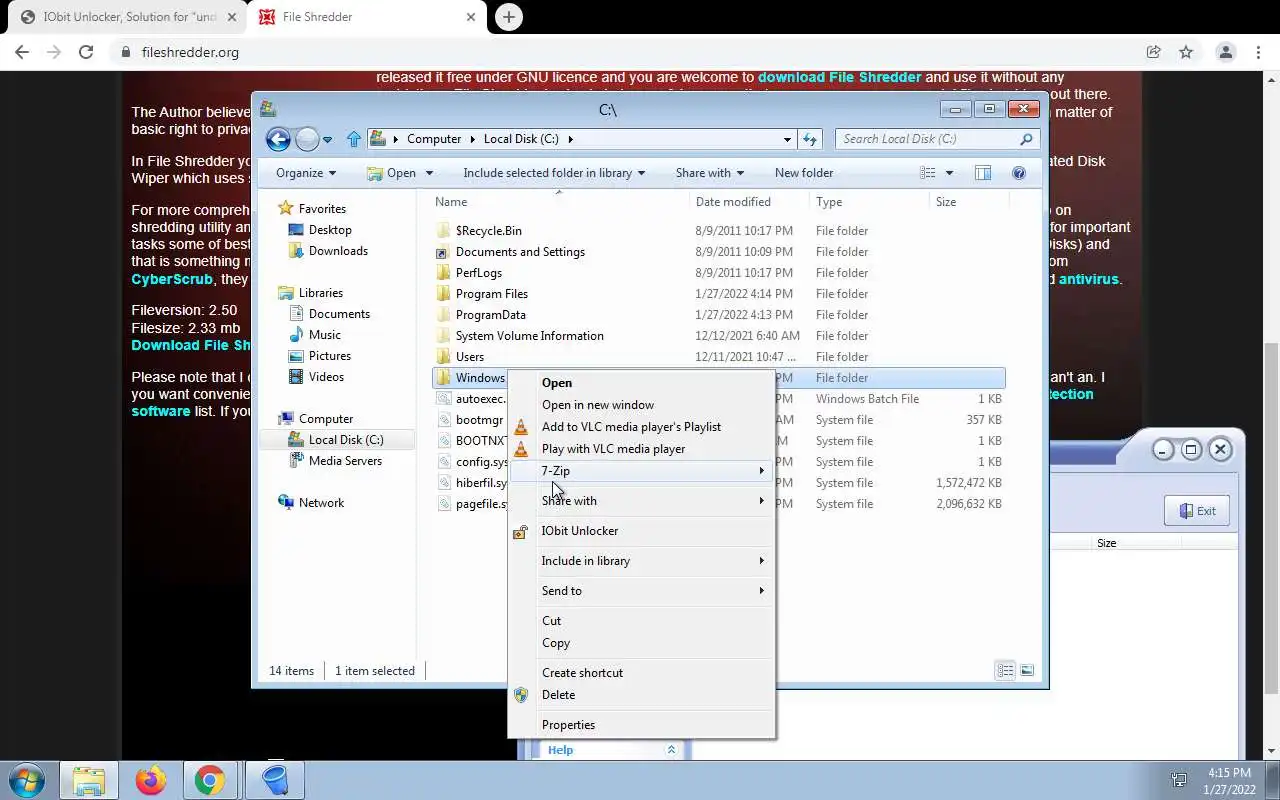Open Windows Explorer taskbar icon
The height and width of the screenshot is (800, 1280).
[x=88, y=780]
